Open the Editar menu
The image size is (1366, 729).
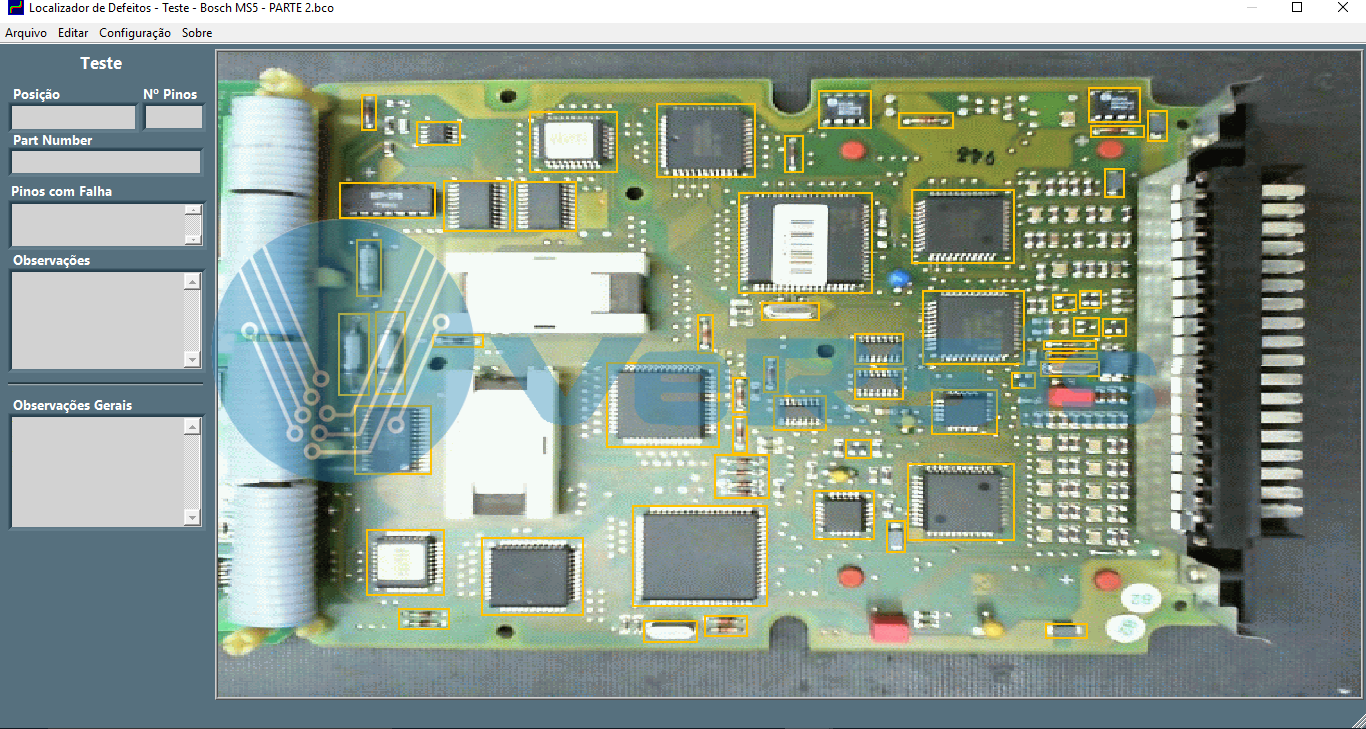click(73, 33)
